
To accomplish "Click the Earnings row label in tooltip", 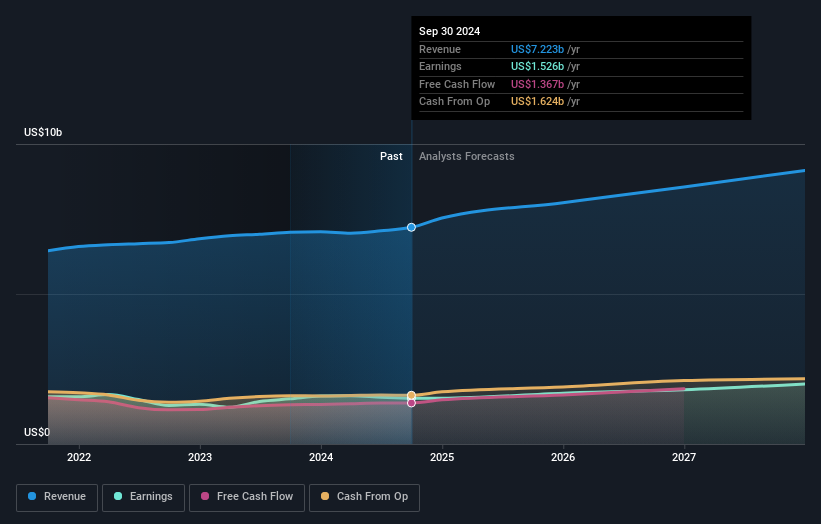I will 440,66.
